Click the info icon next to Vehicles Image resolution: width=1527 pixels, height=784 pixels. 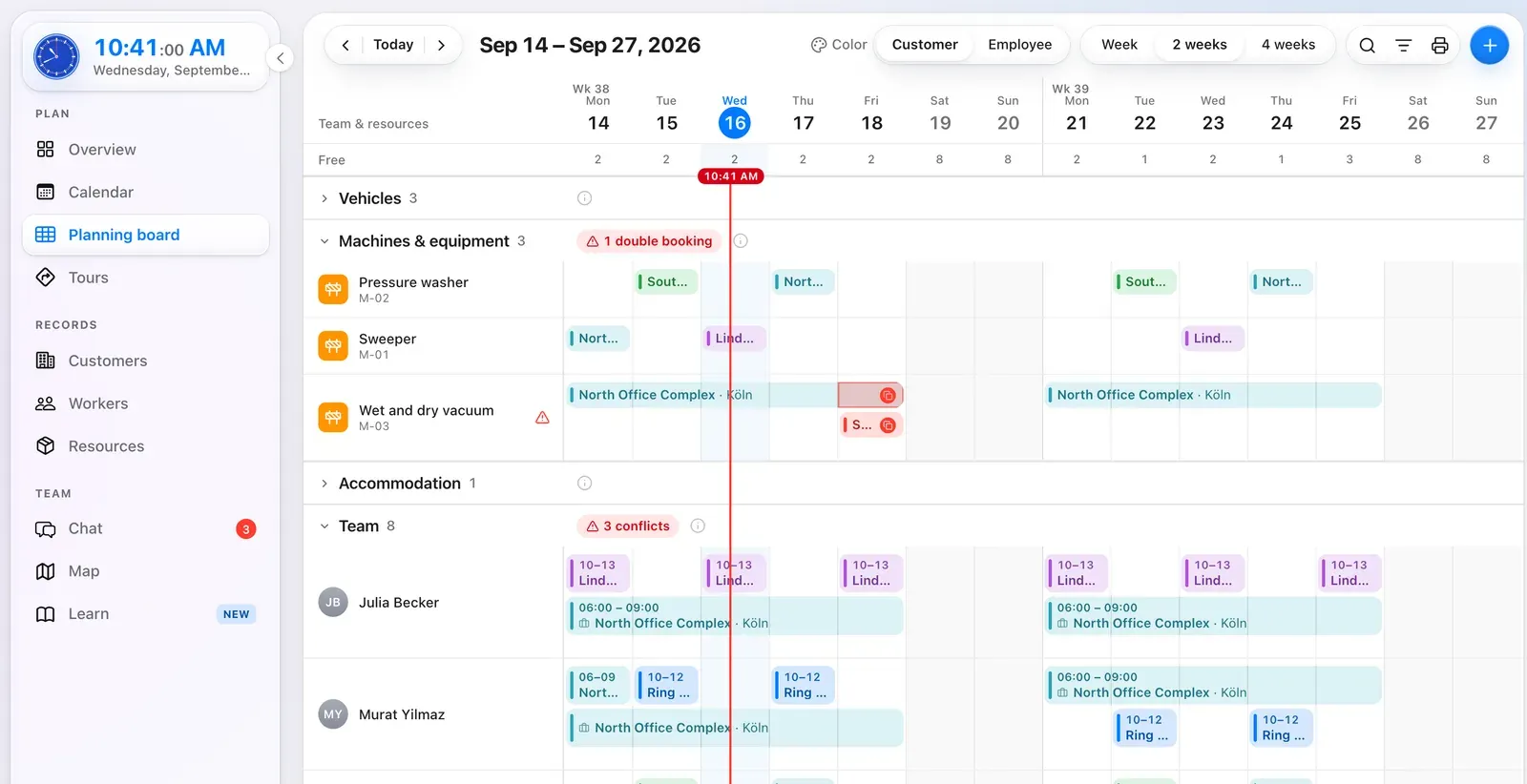(x=584, y=198)
